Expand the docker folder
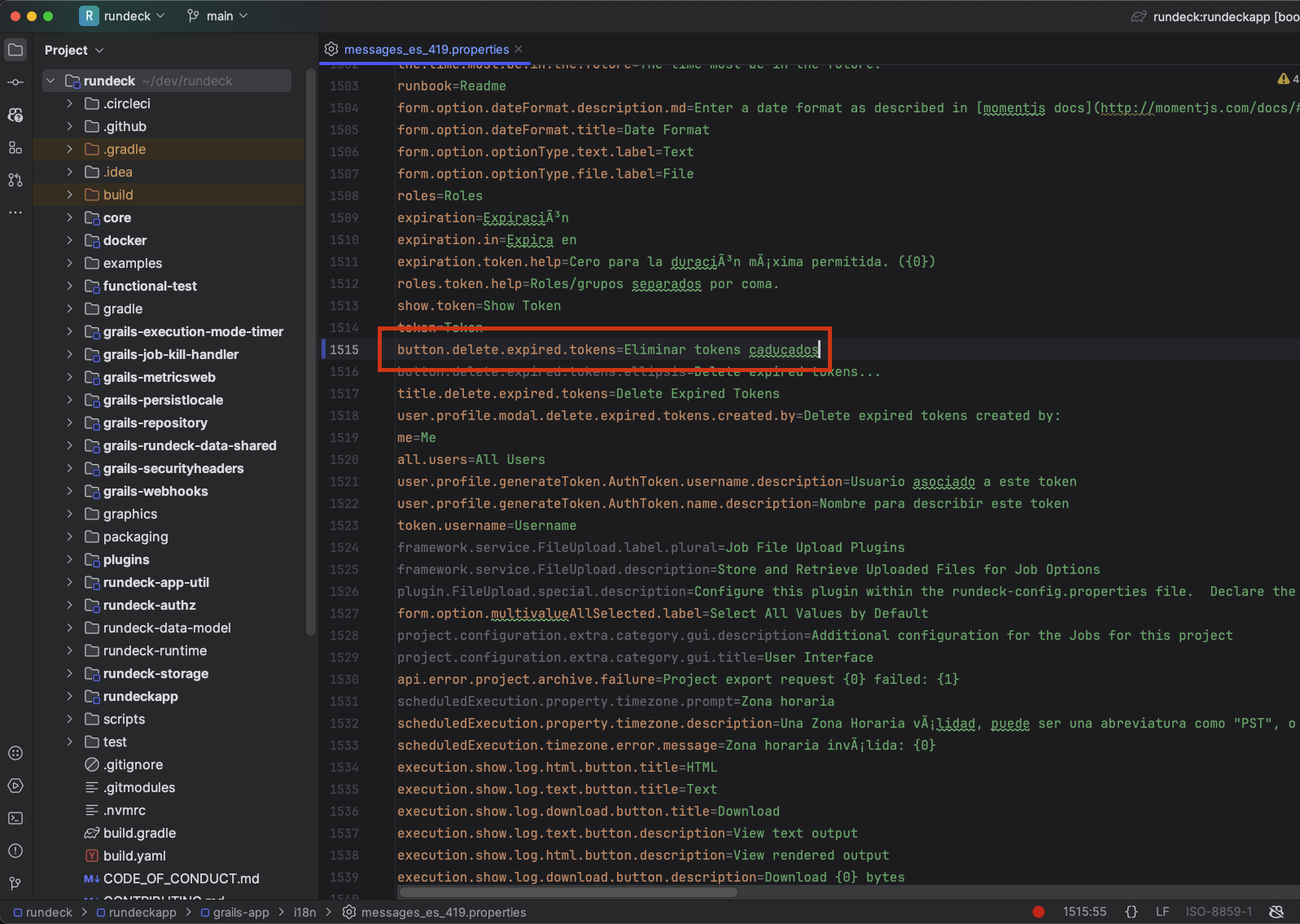 point(70,240)
